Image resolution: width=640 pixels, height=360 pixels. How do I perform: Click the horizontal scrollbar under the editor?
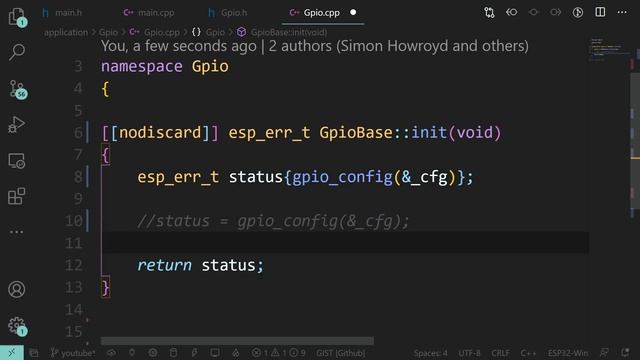coord(237,341)
